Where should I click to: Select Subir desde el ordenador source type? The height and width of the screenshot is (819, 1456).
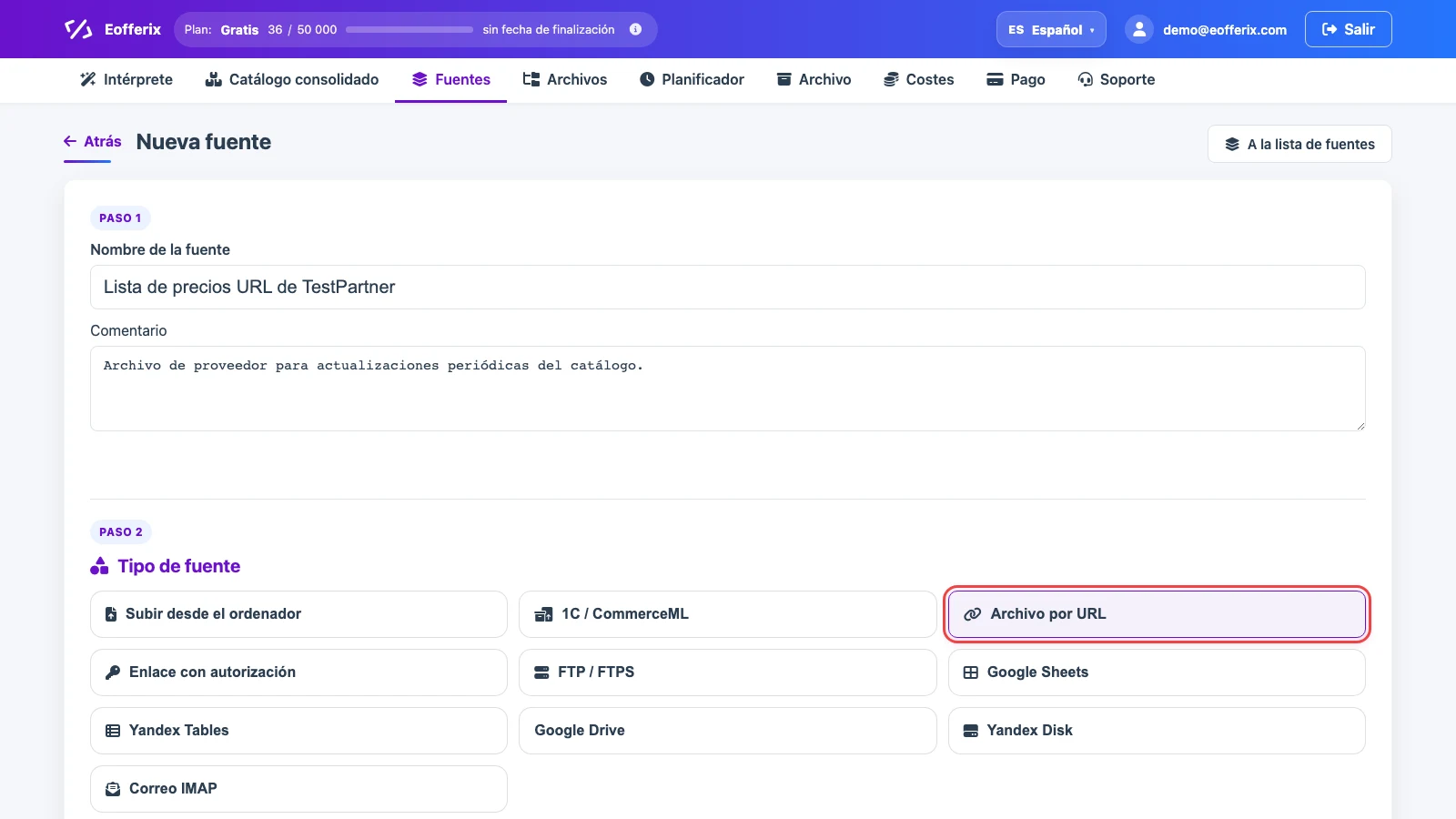pos(298,614)
